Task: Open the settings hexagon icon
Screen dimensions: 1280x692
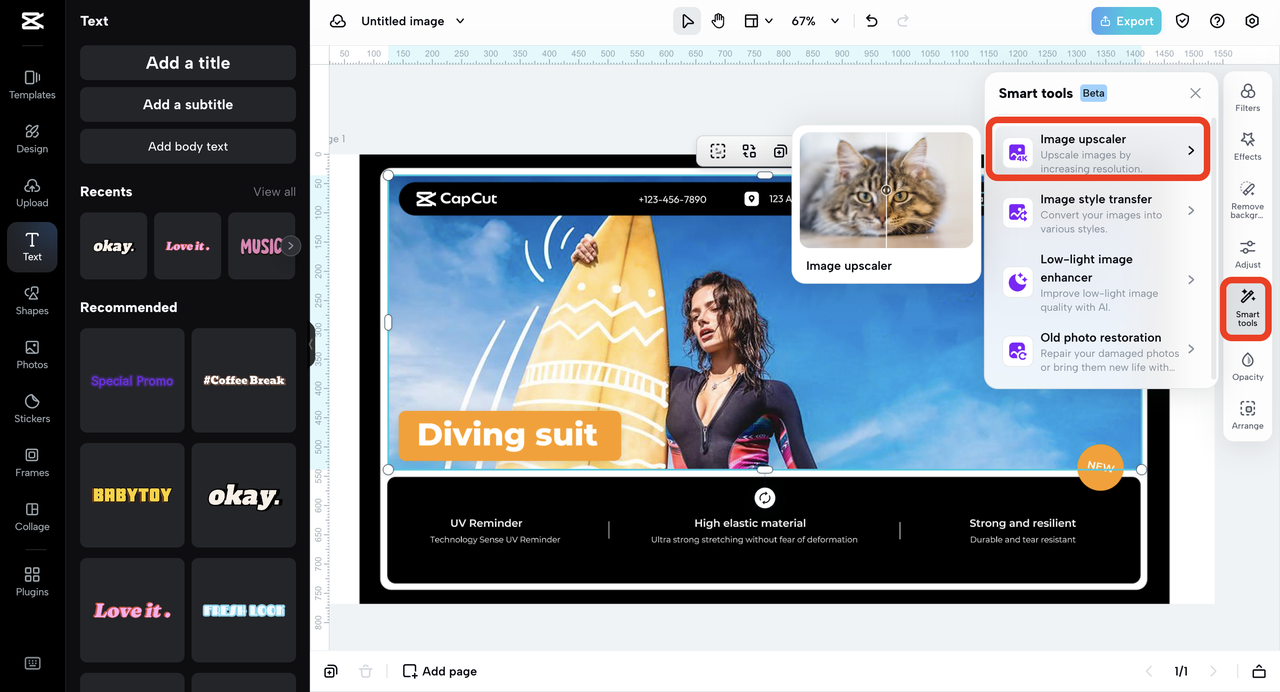Action: coord(1252,21)
